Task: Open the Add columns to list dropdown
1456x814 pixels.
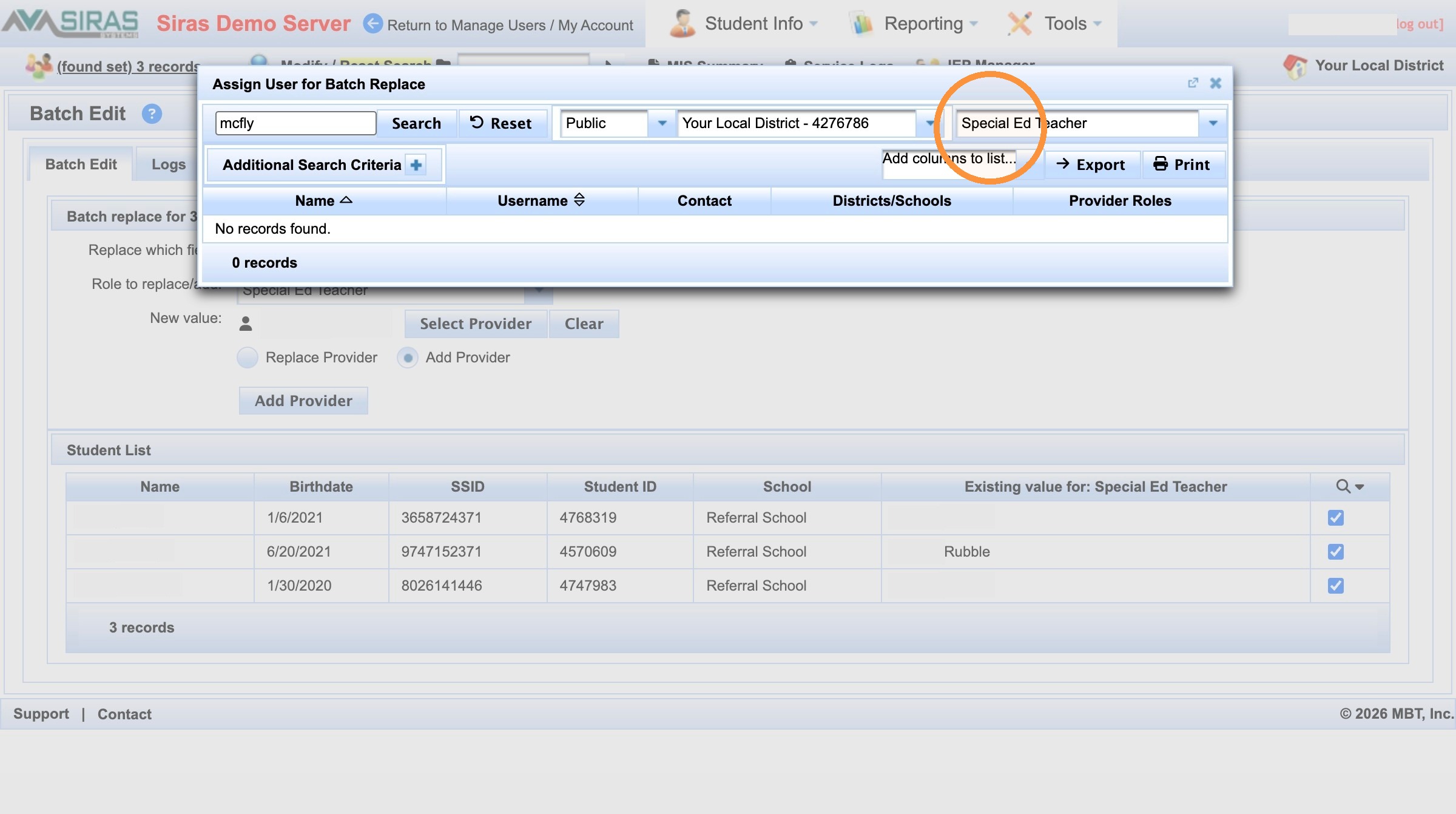Action: (x=963, y=164)
